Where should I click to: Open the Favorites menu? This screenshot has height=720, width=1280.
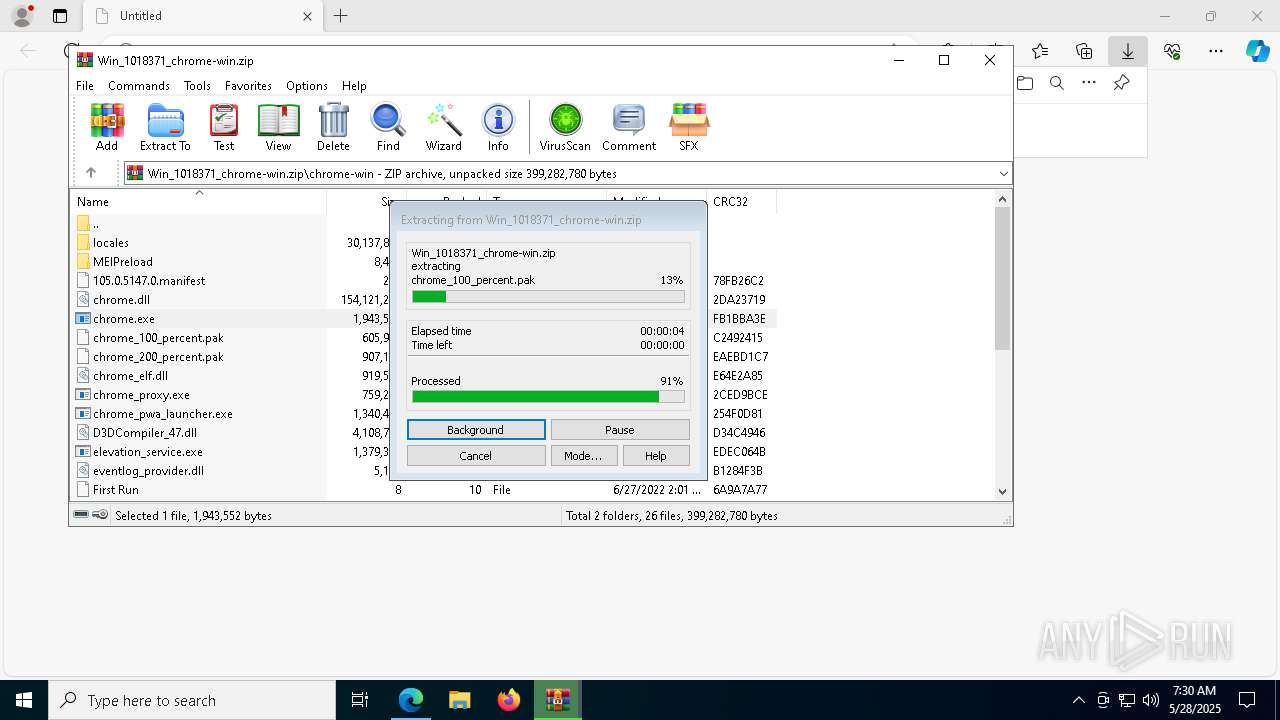pyautogui.click(x=248, y=86)
